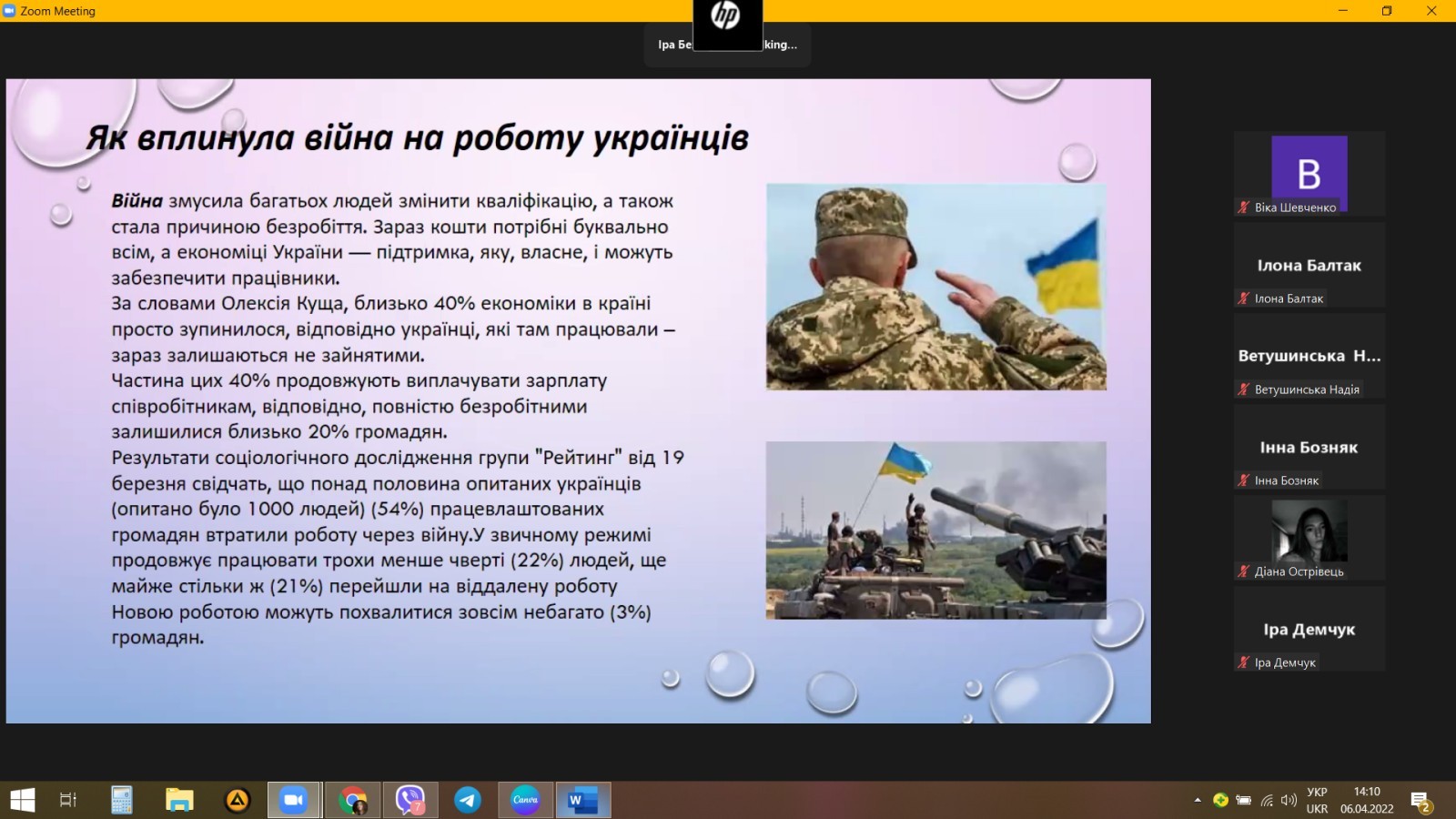The height and width of the screenshot is (819, 1456).
Task: Open File Explorer from the taskbar
Action: 179,800
